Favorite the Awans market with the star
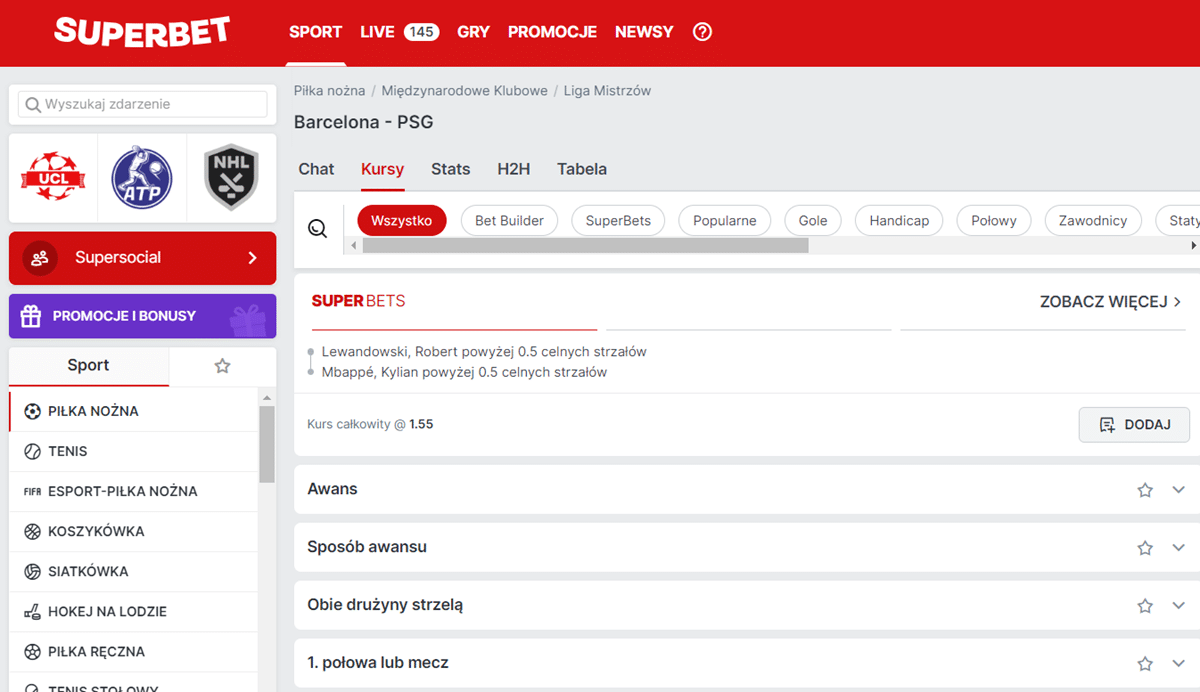The height and width of the screenshot is (692, 1200). pyautogui.click(x=1145, y=490)
